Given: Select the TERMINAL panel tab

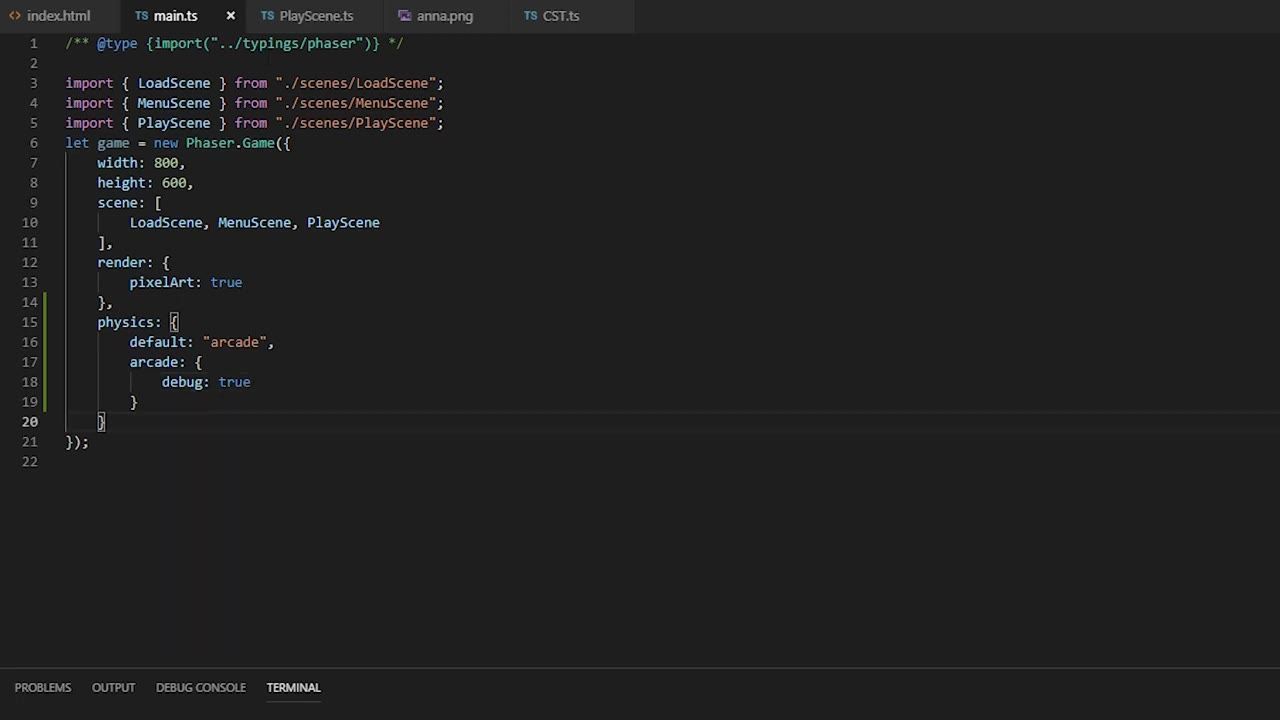Looking at the screenshot, I should [293, 688].
